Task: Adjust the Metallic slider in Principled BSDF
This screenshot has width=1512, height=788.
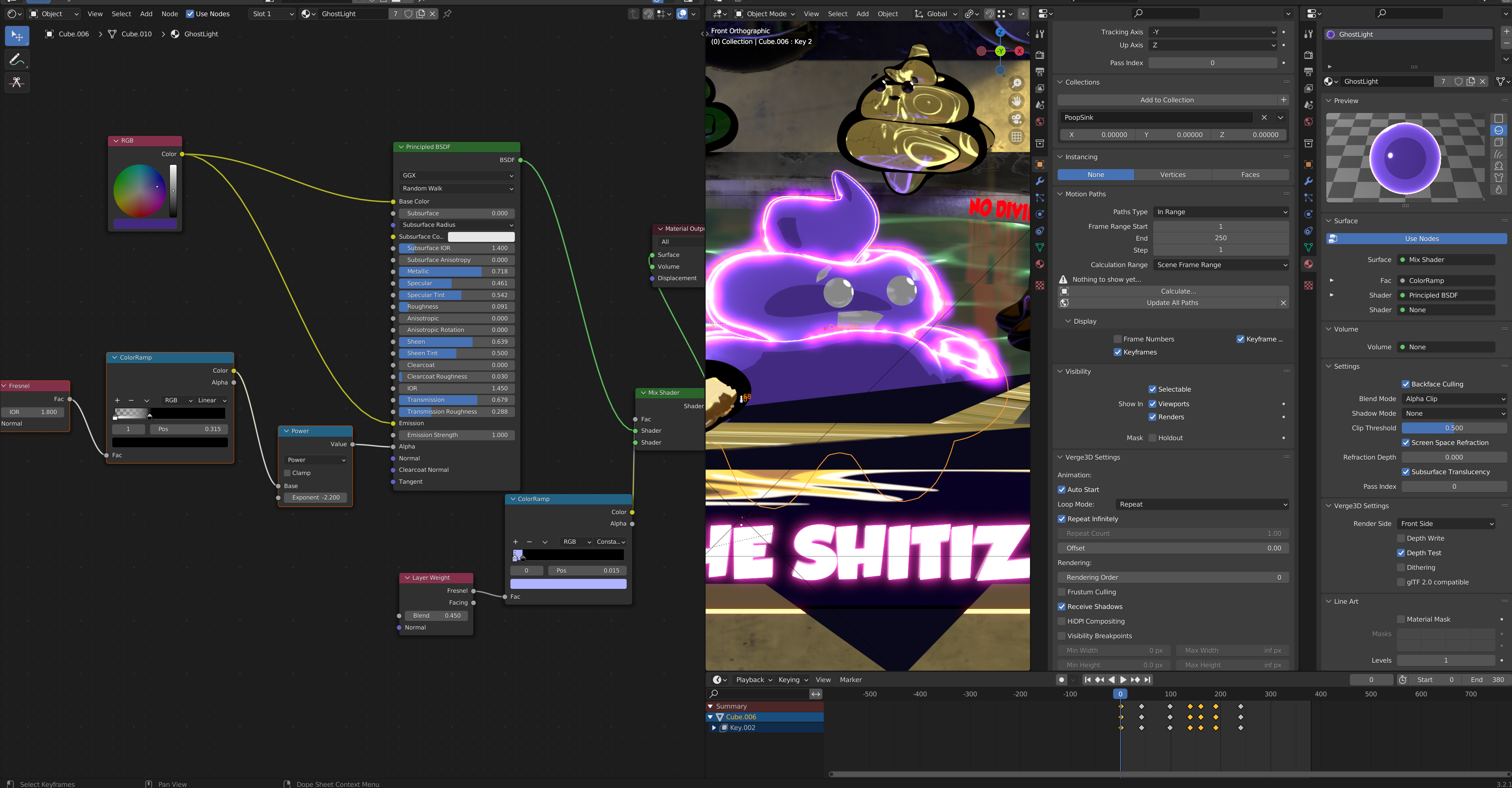Action: 456,271
